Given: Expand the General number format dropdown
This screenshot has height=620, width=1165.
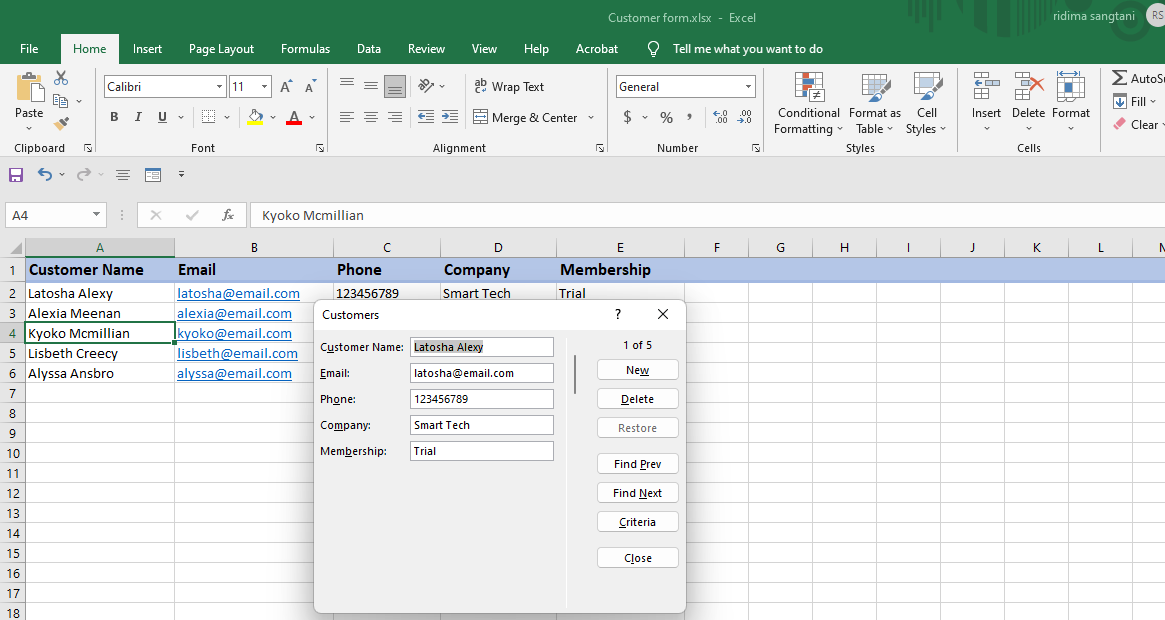Looking at the screenshot, I should point(748,87).
